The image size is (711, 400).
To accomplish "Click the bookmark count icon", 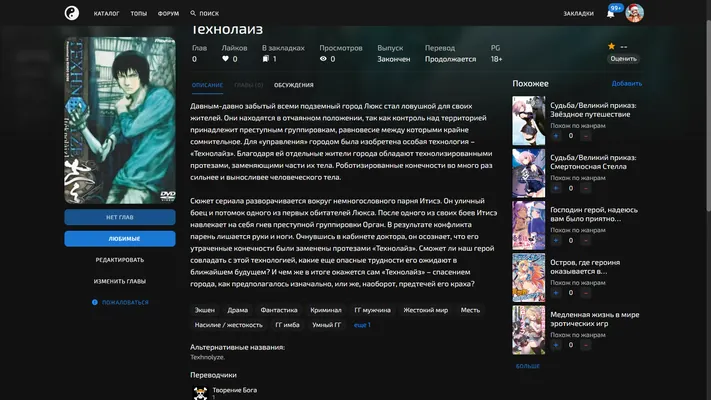I will pos(266,59).
